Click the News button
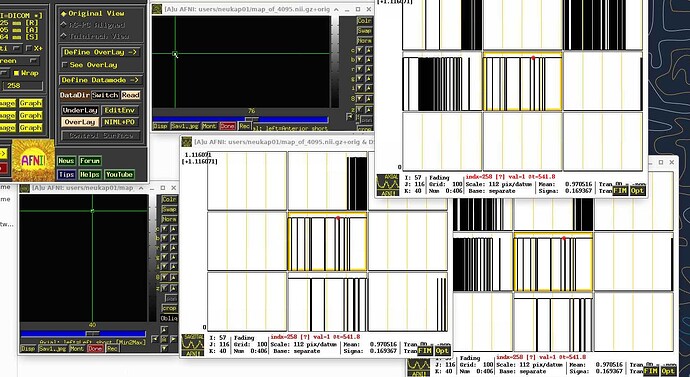The height and width of the screenshot is (377, 690). 66,161
